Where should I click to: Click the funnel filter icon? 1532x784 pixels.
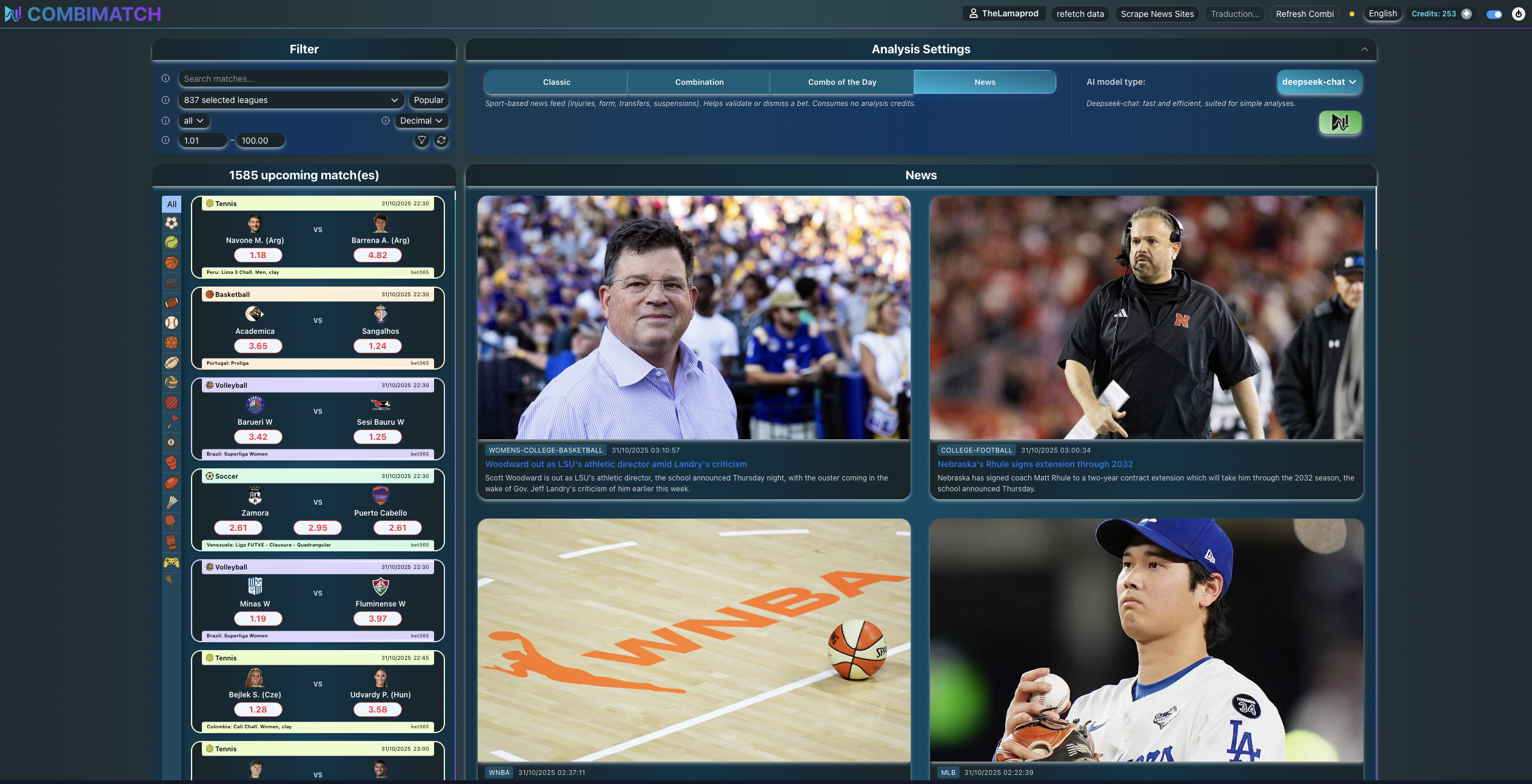point(422,141)
